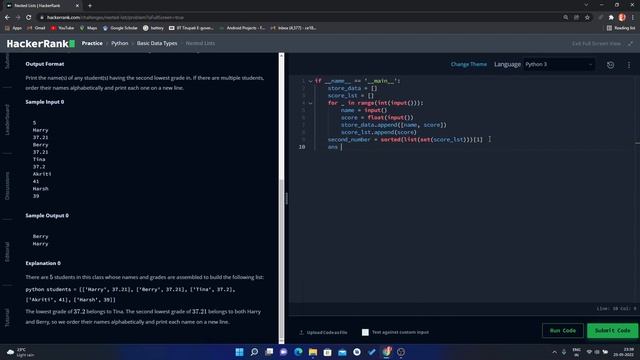Click the HackerRank logo
Viewport: 640px width, 360px height.
[40, 44]
